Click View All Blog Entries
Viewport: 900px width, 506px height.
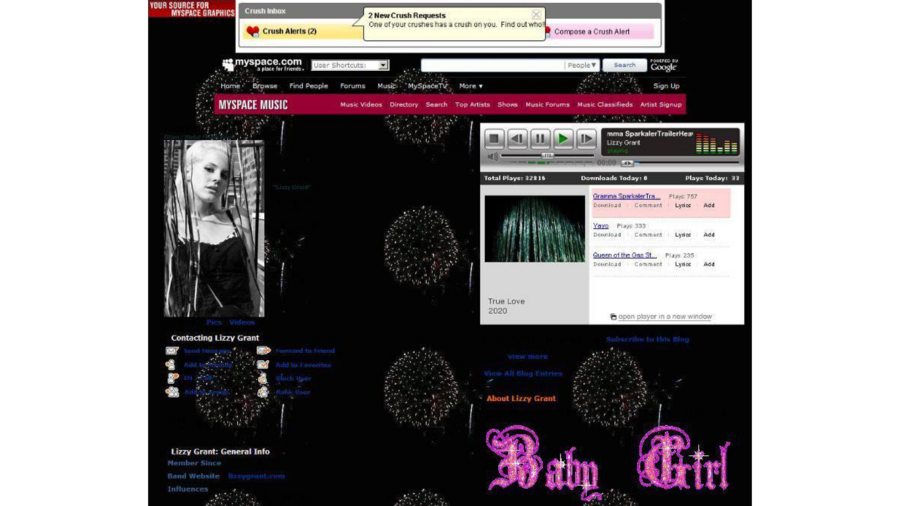522,373
